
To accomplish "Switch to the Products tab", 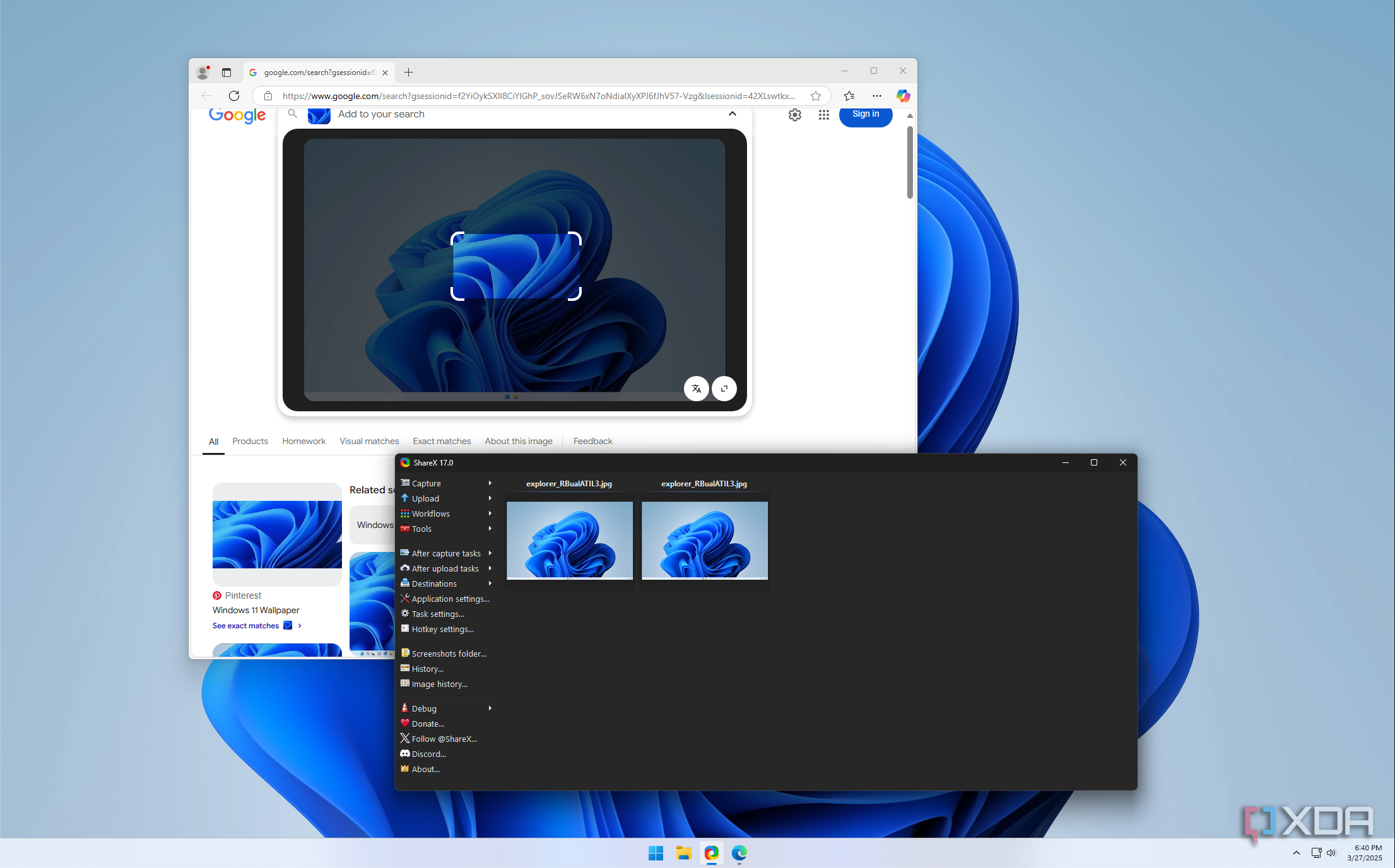I will (250, 441).
